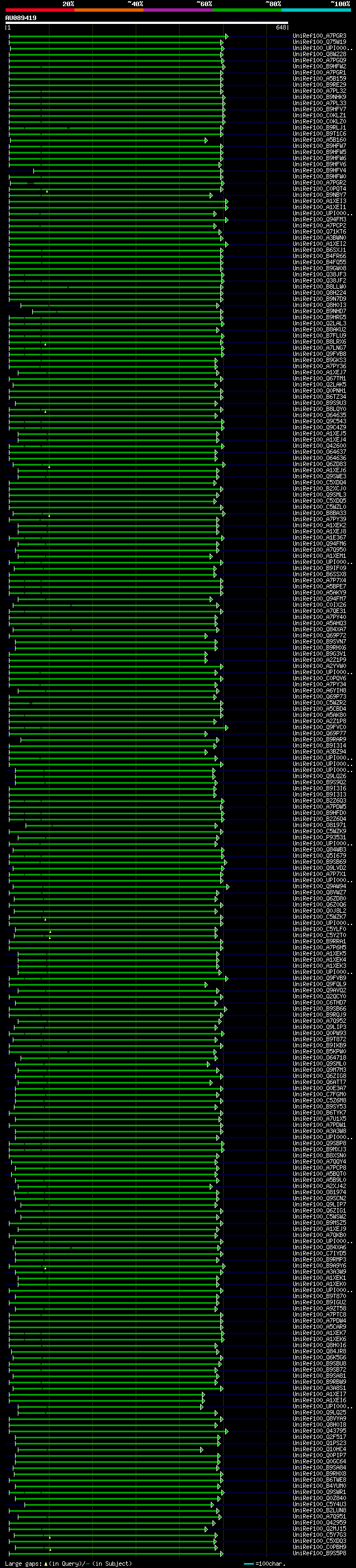This screenshot has width=356, height=1568.
Task: Click hit label UniRef100_P93531
Action: coord(319,838)
